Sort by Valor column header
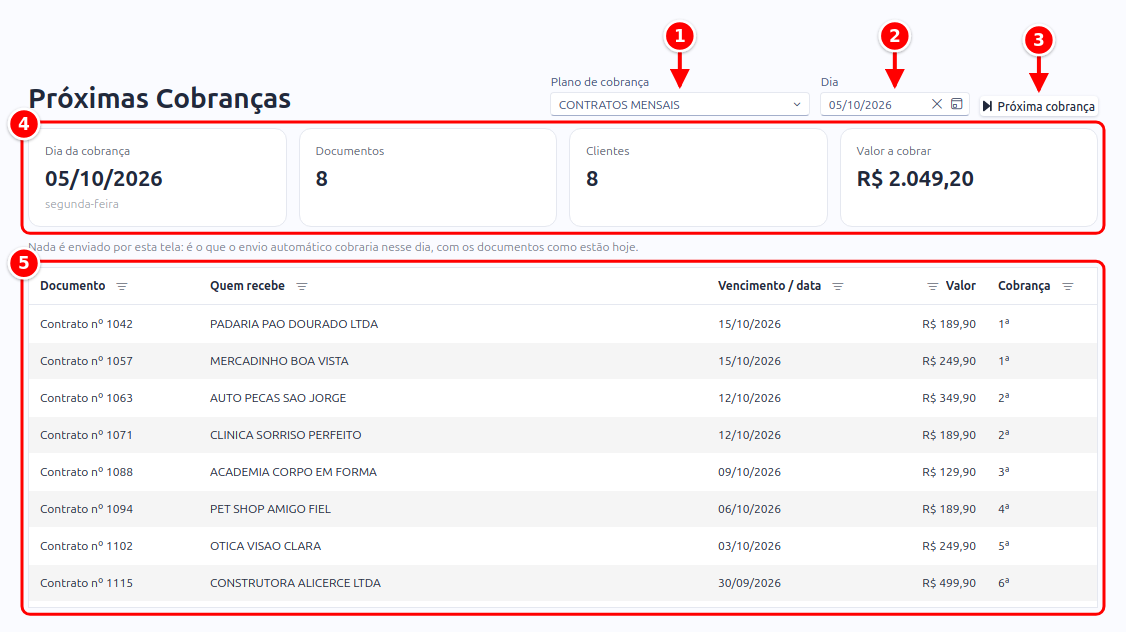Screen dimensions: 1126x632 (960, 286)
